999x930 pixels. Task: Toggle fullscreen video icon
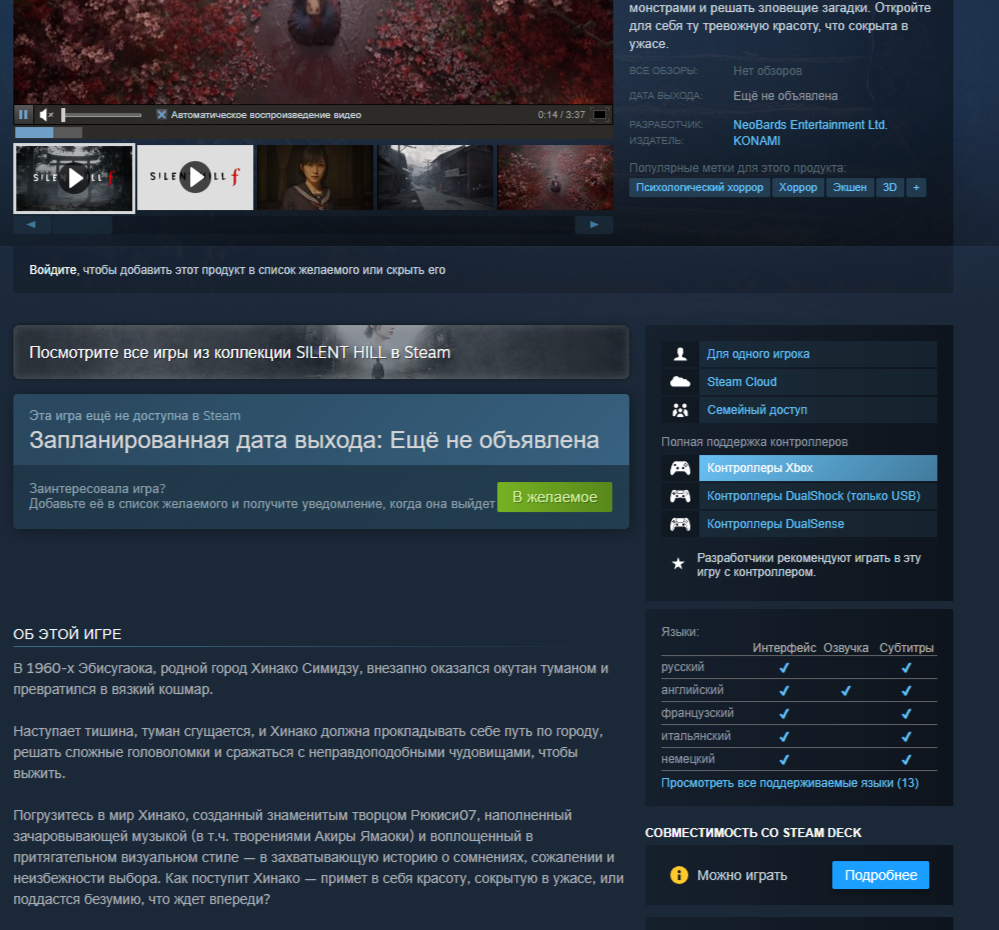600,115
